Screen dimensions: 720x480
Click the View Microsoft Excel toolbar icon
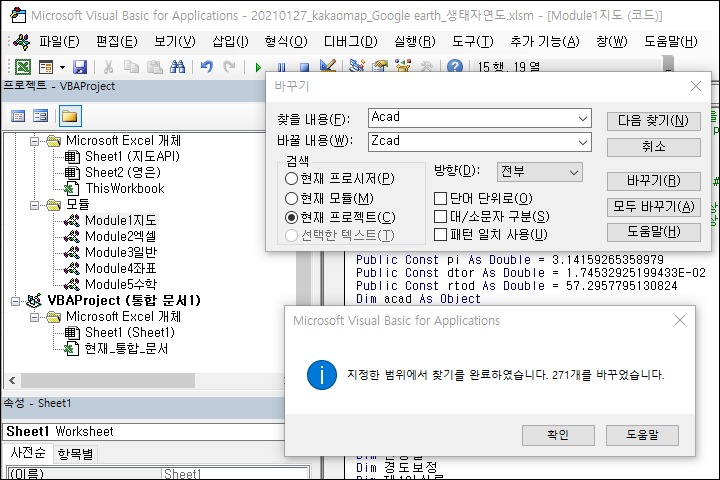coord(22,67)
